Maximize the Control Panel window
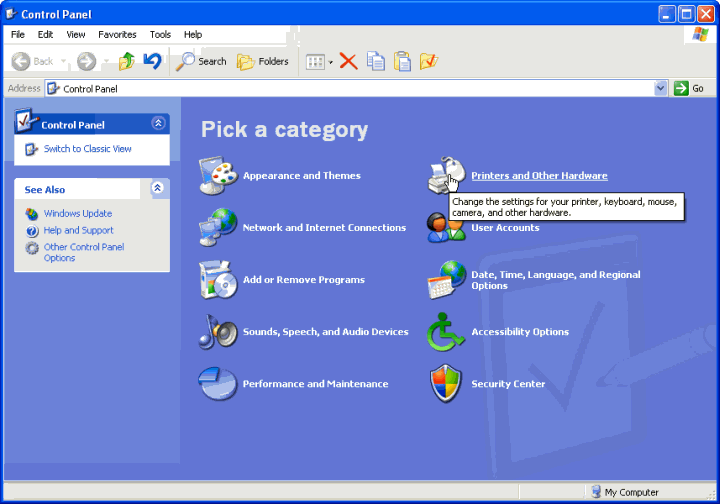The image size is (720, 504). [686, 14]
